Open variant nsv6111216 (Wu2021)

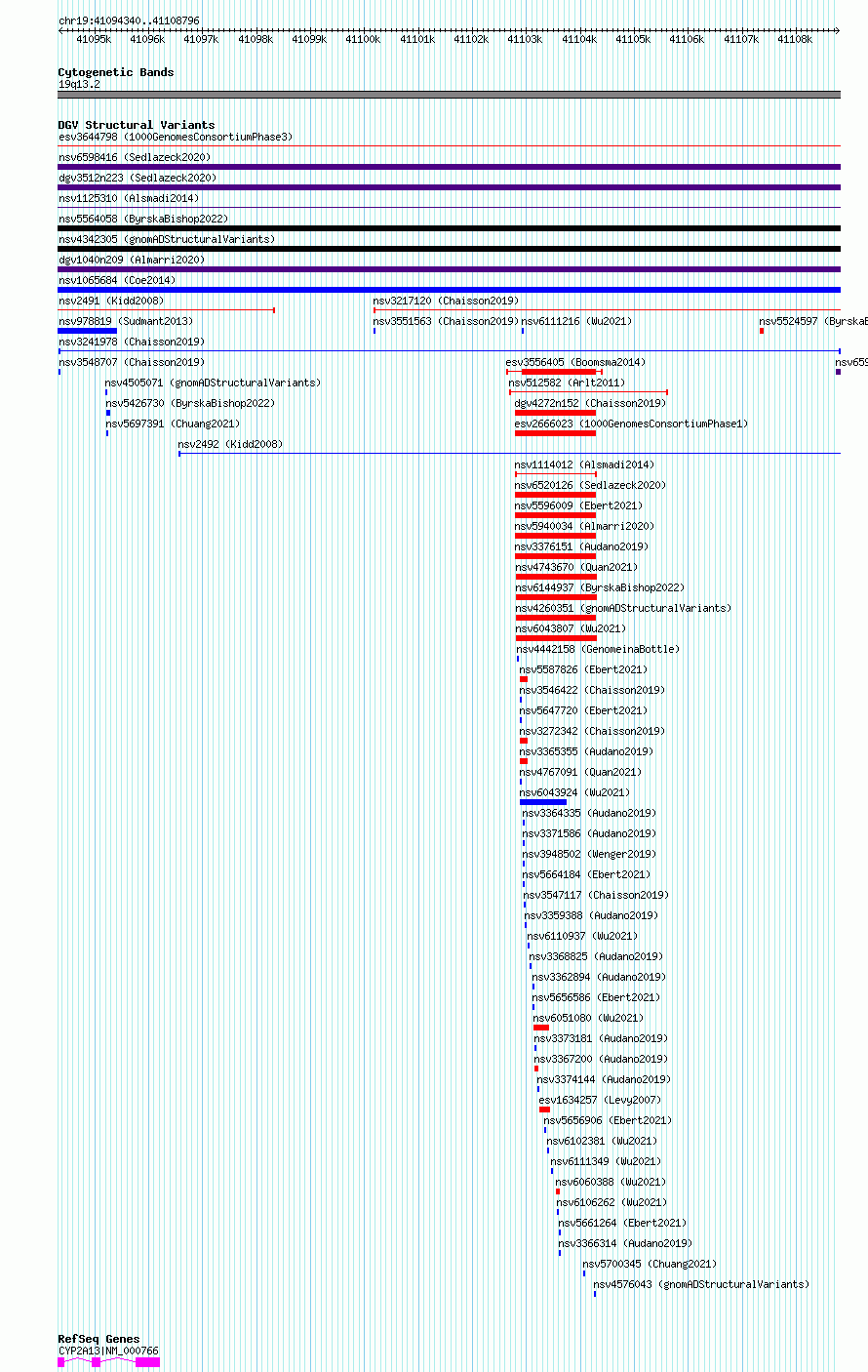(576, 321)
